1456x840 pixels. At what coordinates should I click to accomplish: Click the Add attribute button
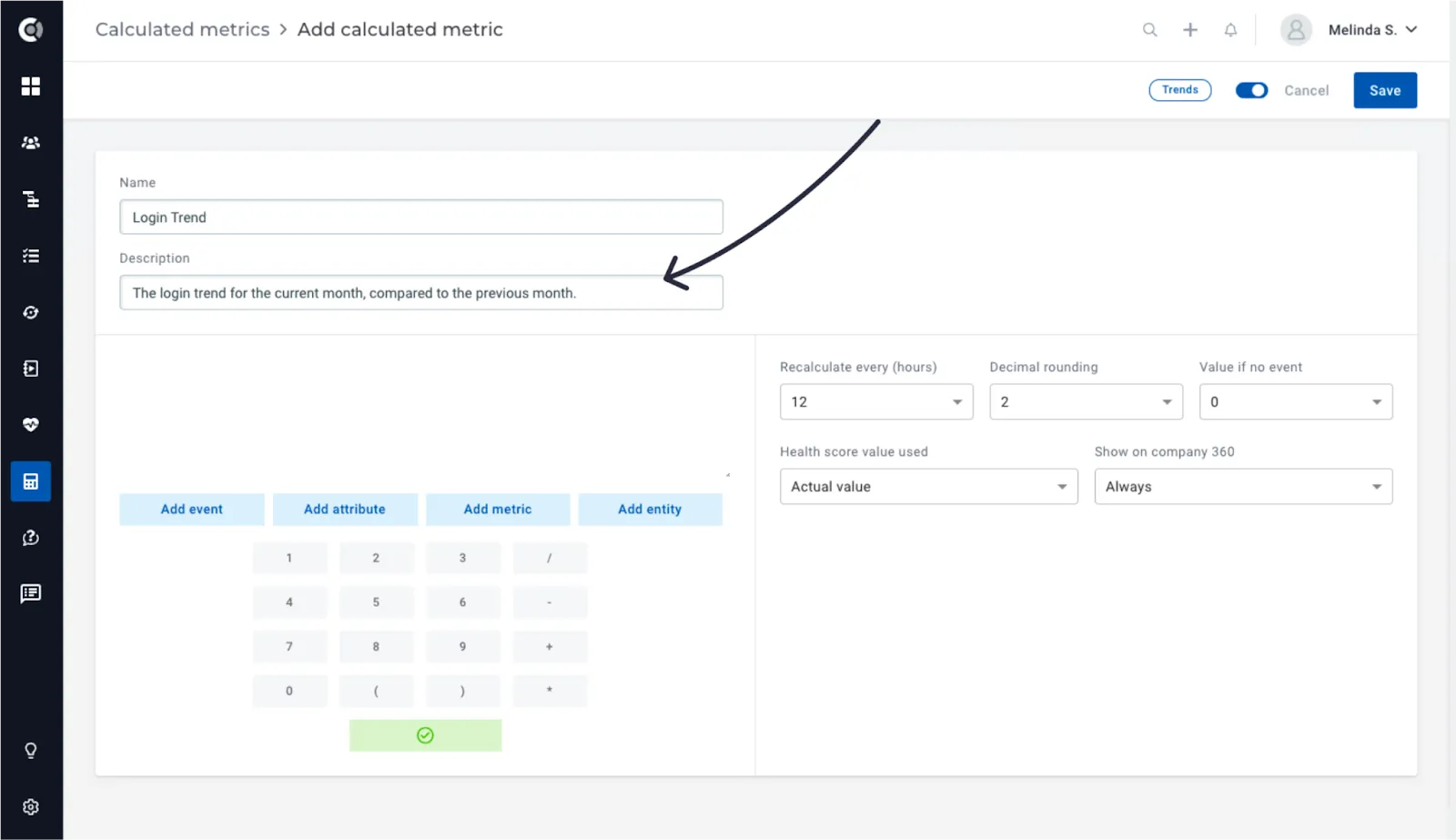(345, 510)
